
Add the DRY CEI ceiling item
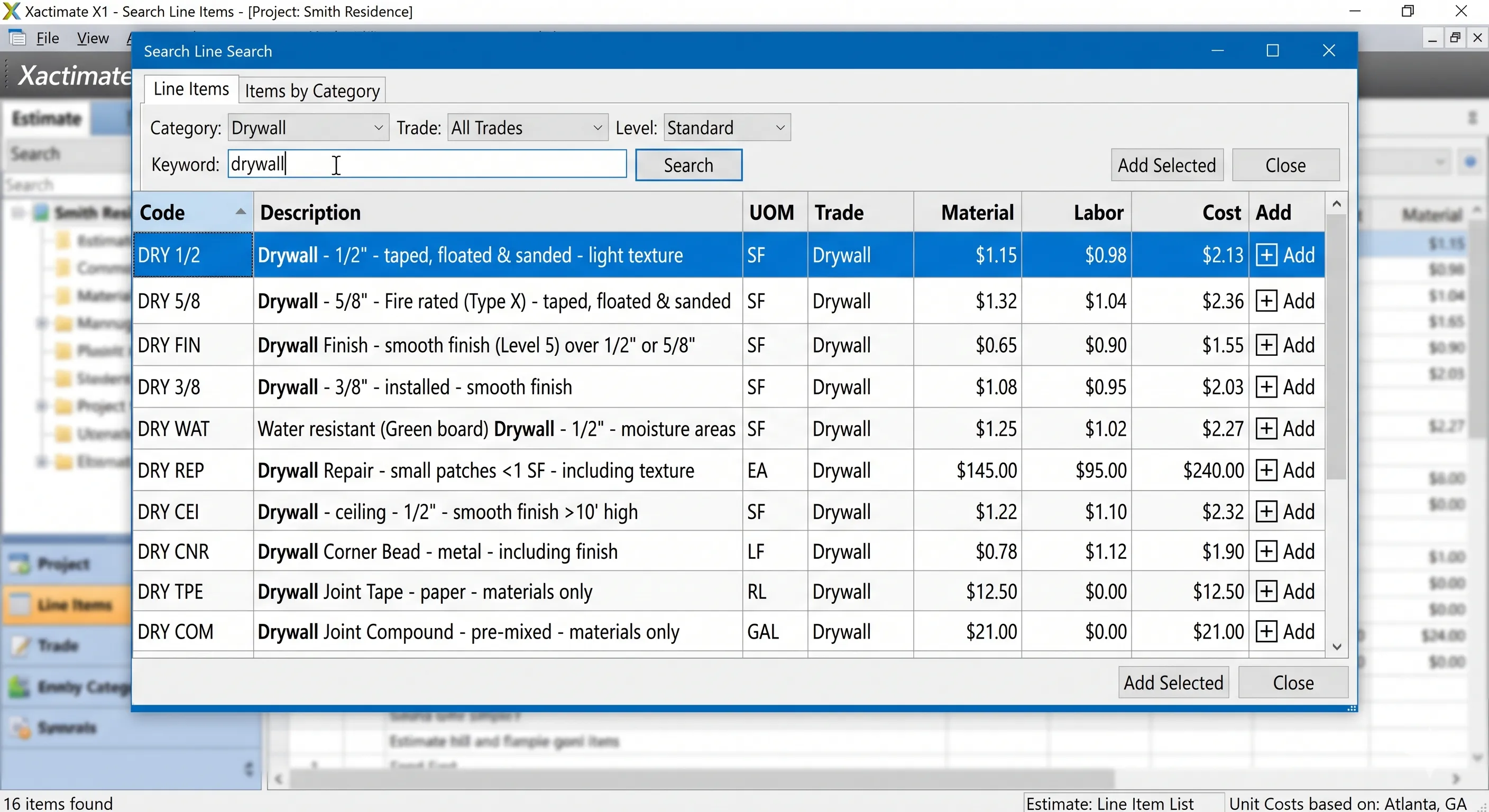tap(1285, 512)
